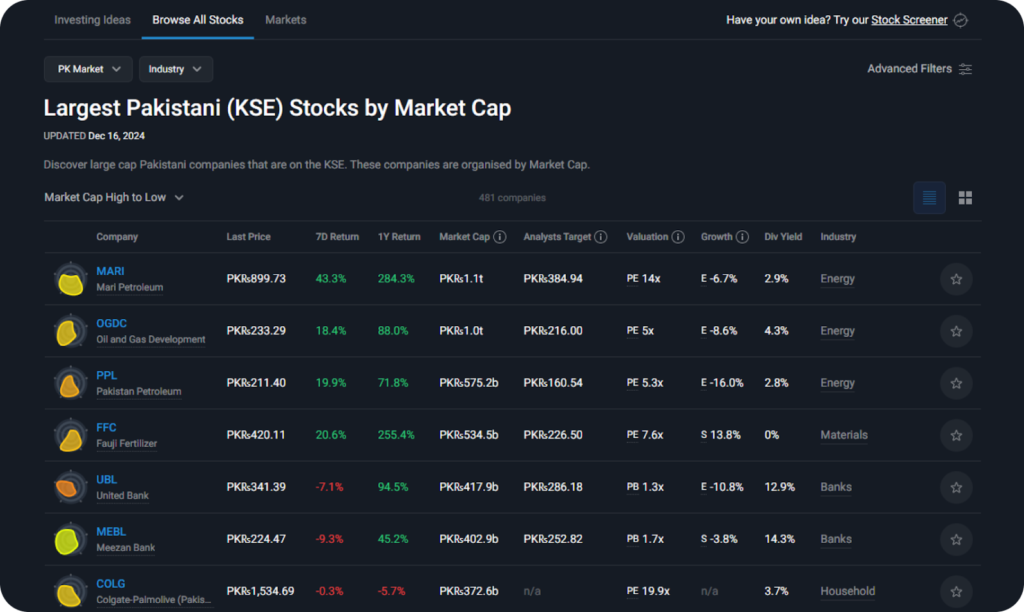The image size is (1024, 612).
Task: Click the Div Yield column header
Action: 783,237
